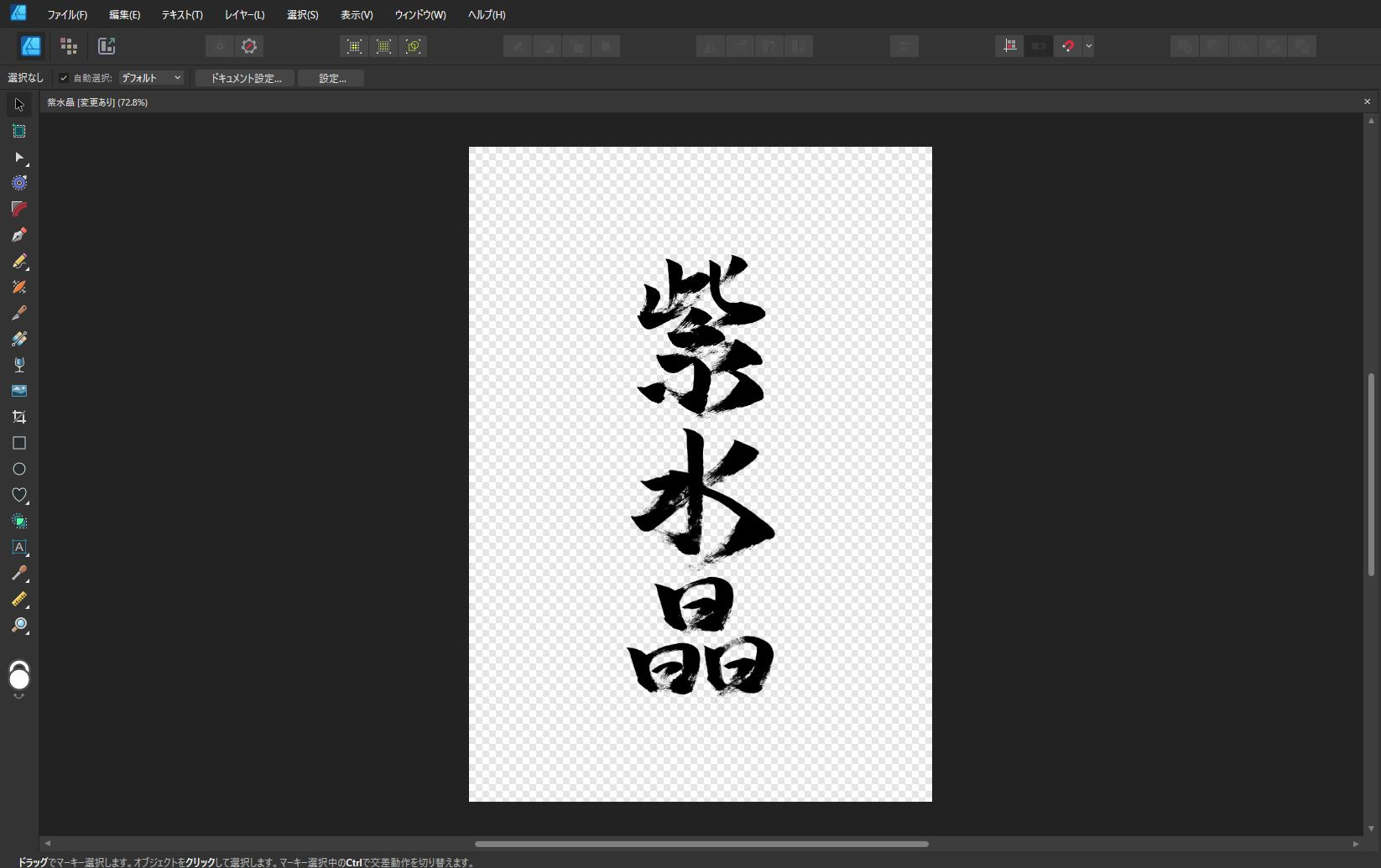Select the Ellipse tool
The width and height of the screenshot is (1381, 868).
click(x=19, y=469)
